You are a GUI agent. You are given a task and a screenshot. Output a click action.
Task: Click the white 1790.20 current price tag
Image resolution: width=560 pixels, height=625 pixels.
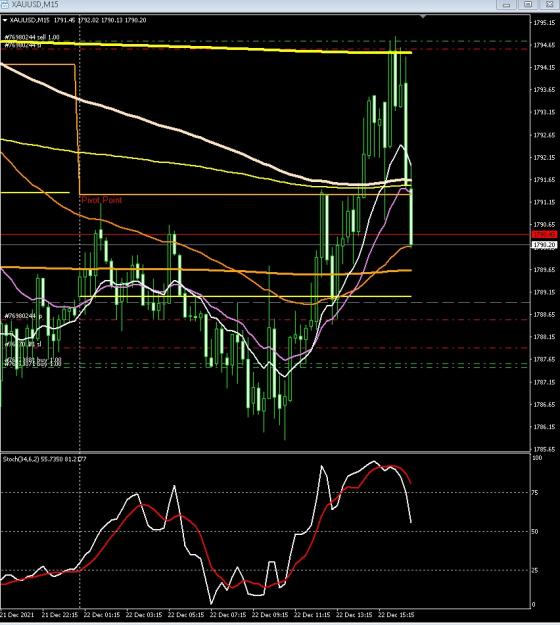[544, 244]
